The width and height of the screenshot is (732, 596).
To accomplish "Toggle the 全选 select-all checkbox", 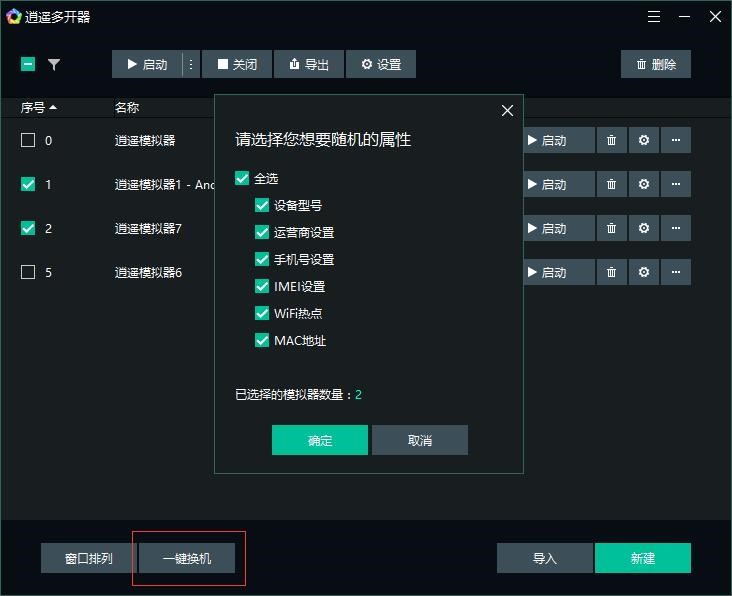I will pyautogui.click(x=242, y=178).
